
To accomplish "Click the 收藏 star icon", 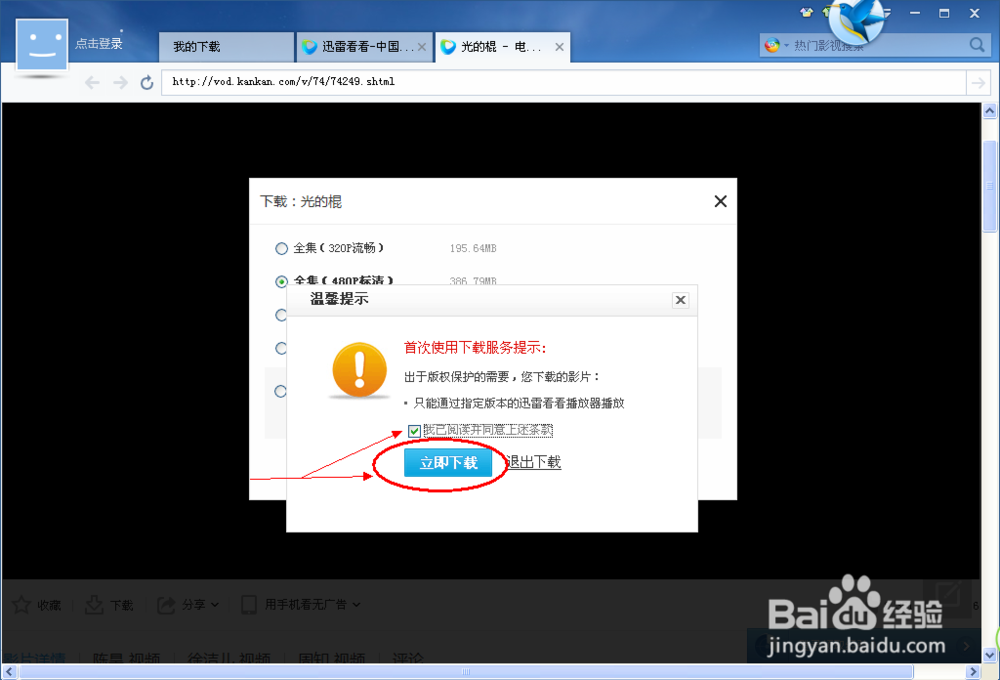I will [22, 605].
